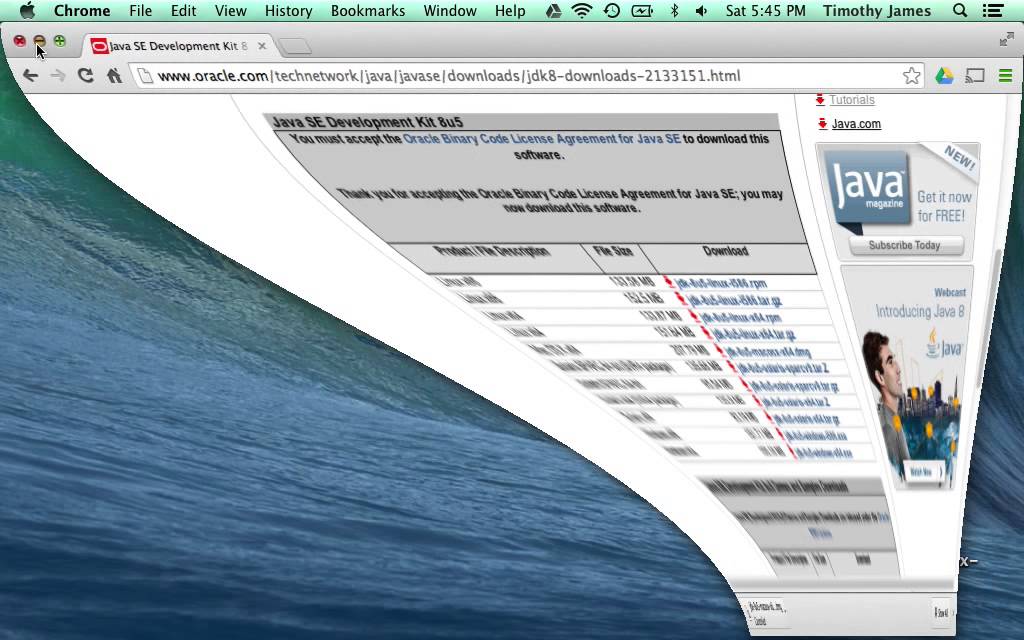
Task: Download jdk-8u5-linux-x64.tar.gz
Action: click(754, 334)
